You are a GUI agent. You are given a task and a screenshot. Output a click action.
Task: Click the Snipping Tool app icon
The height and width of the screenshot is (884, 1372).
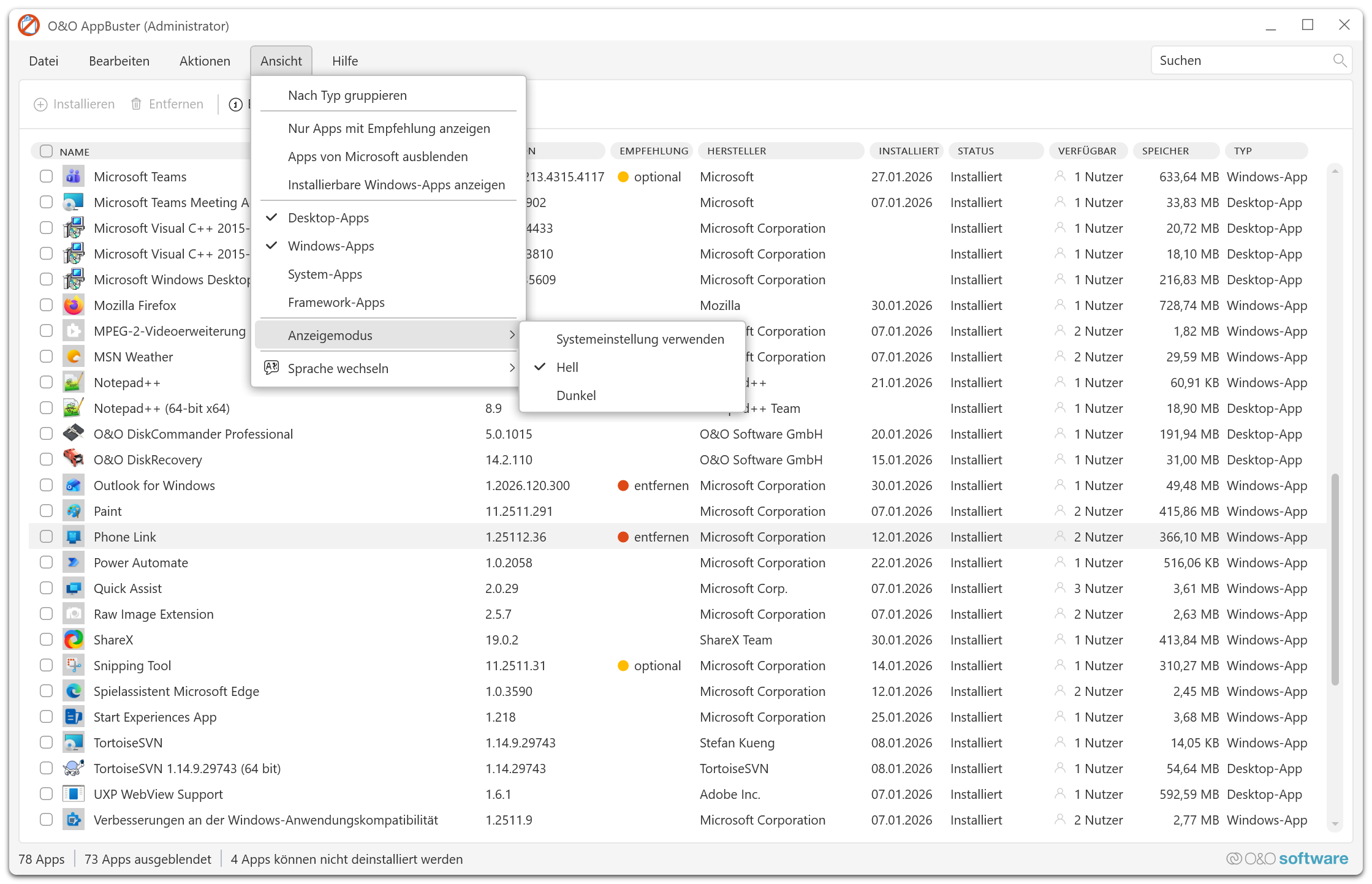(x=74, y=665)
